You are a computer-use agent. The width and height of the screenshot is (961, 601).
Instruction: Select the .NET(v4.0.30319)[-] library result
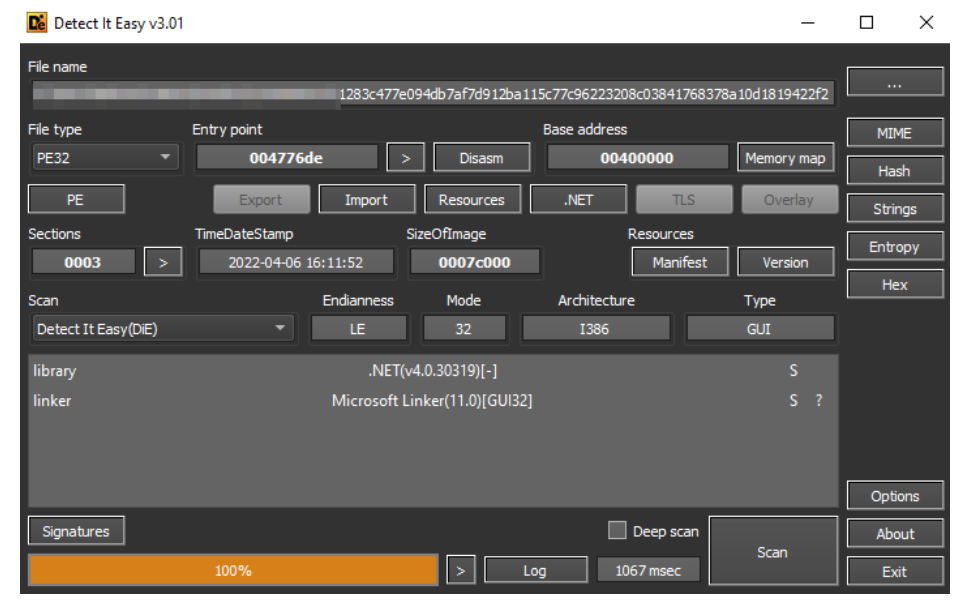coord(433,371)
